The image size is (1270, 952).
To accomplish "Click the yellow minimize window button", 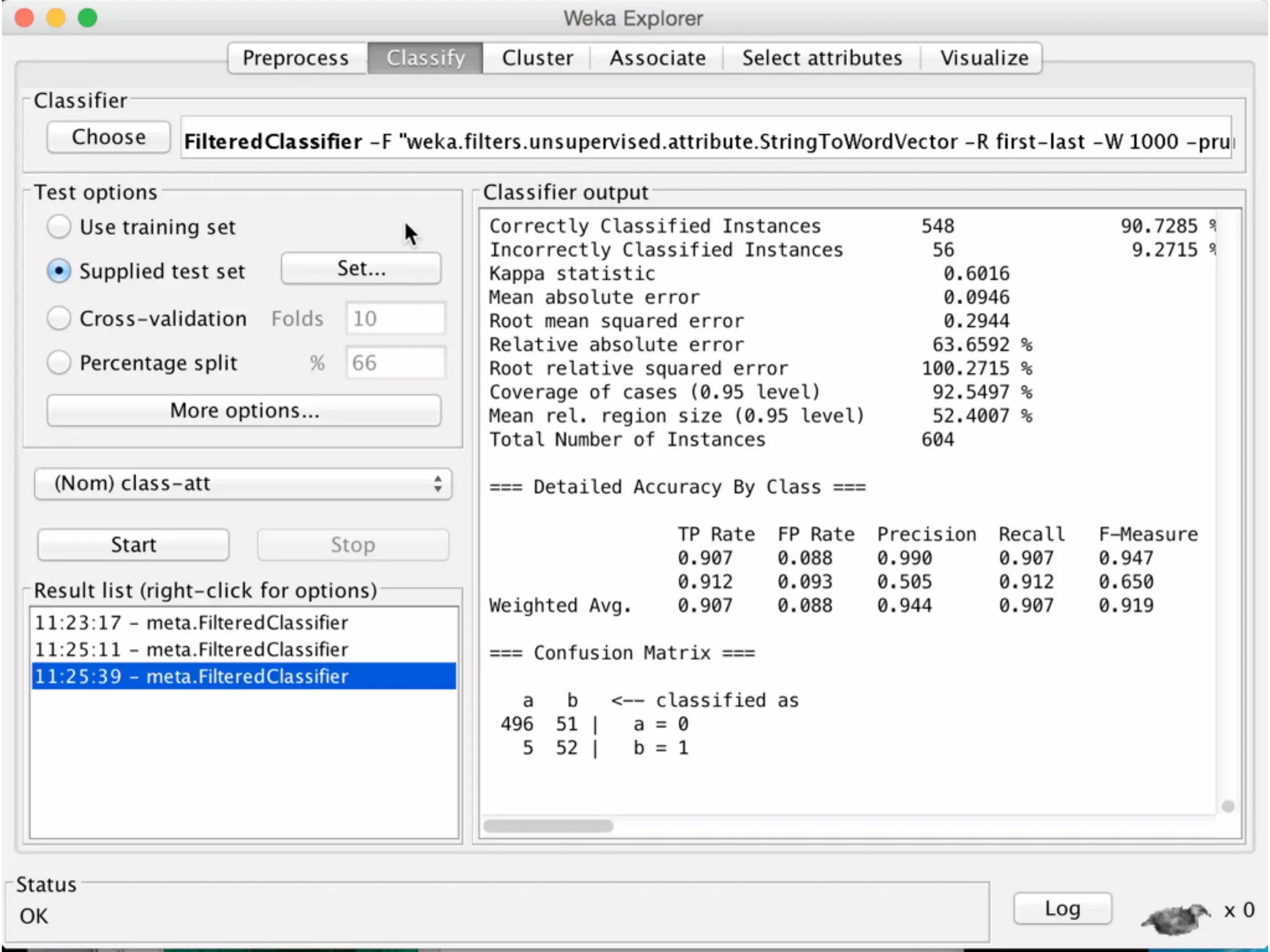I will pyautogui.click(x=56, y=18).
